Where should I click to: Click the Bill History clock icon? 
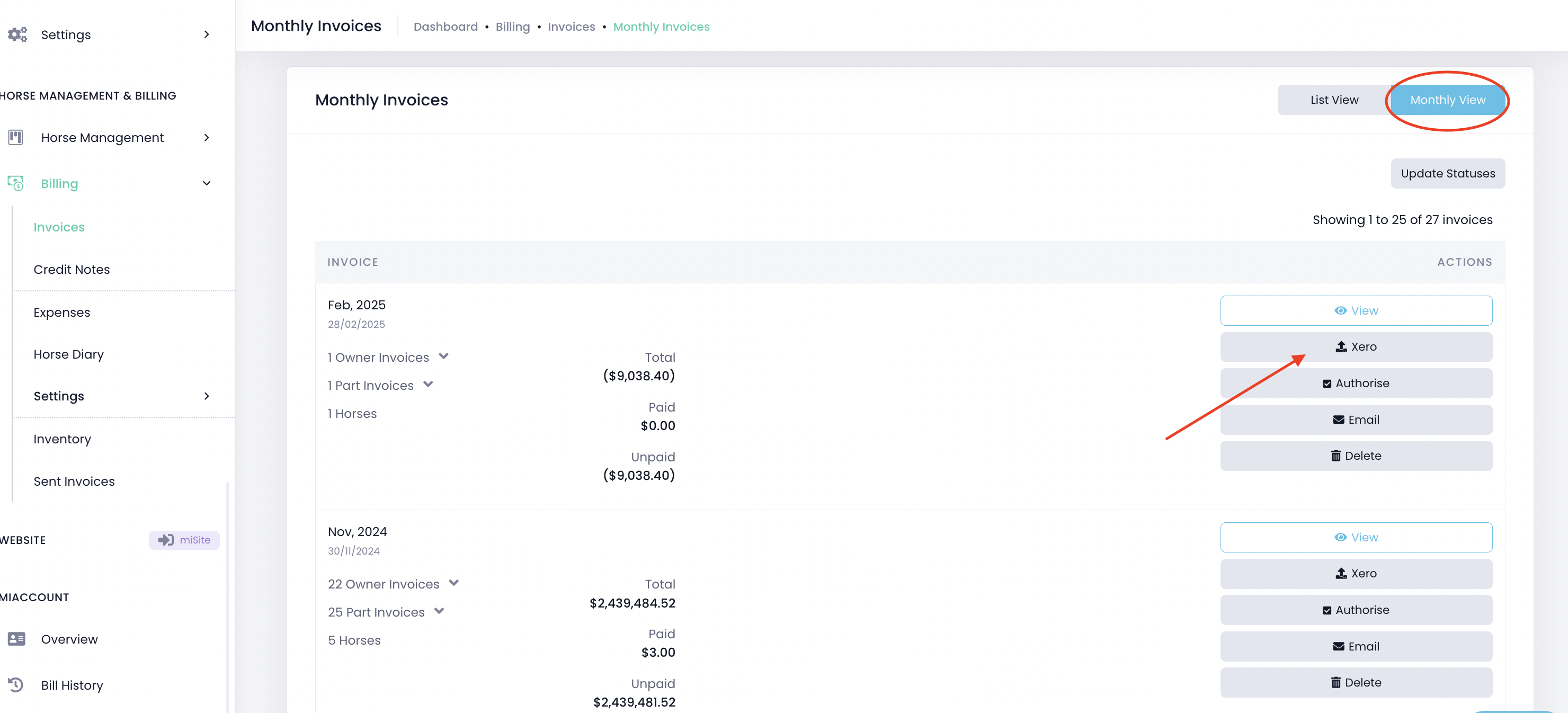[x=16, y=685]
